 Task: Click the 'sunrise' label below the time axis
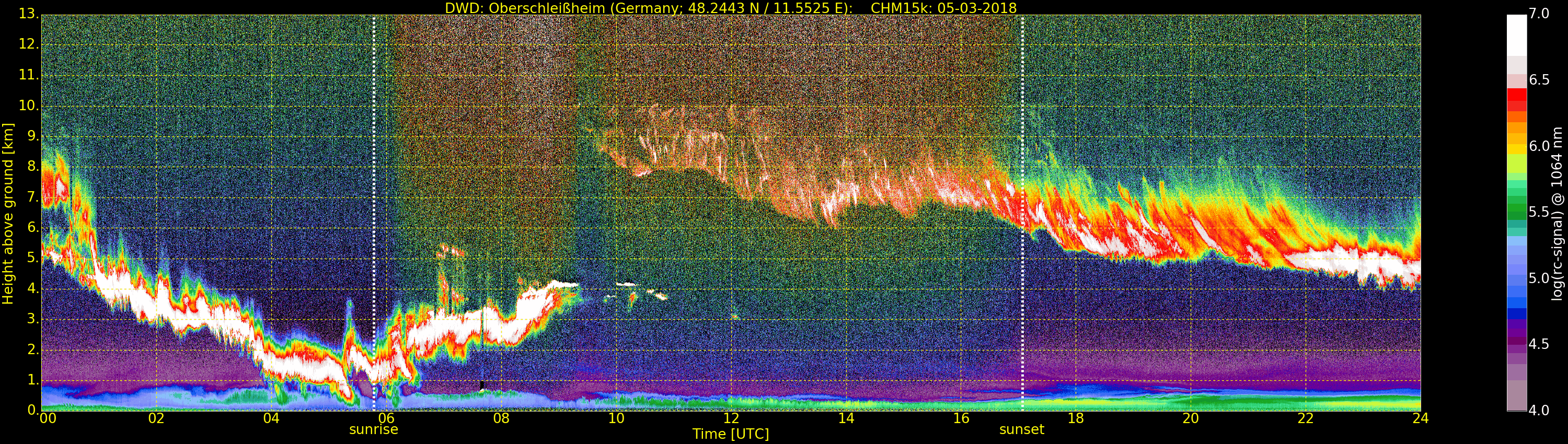(373, 429)
